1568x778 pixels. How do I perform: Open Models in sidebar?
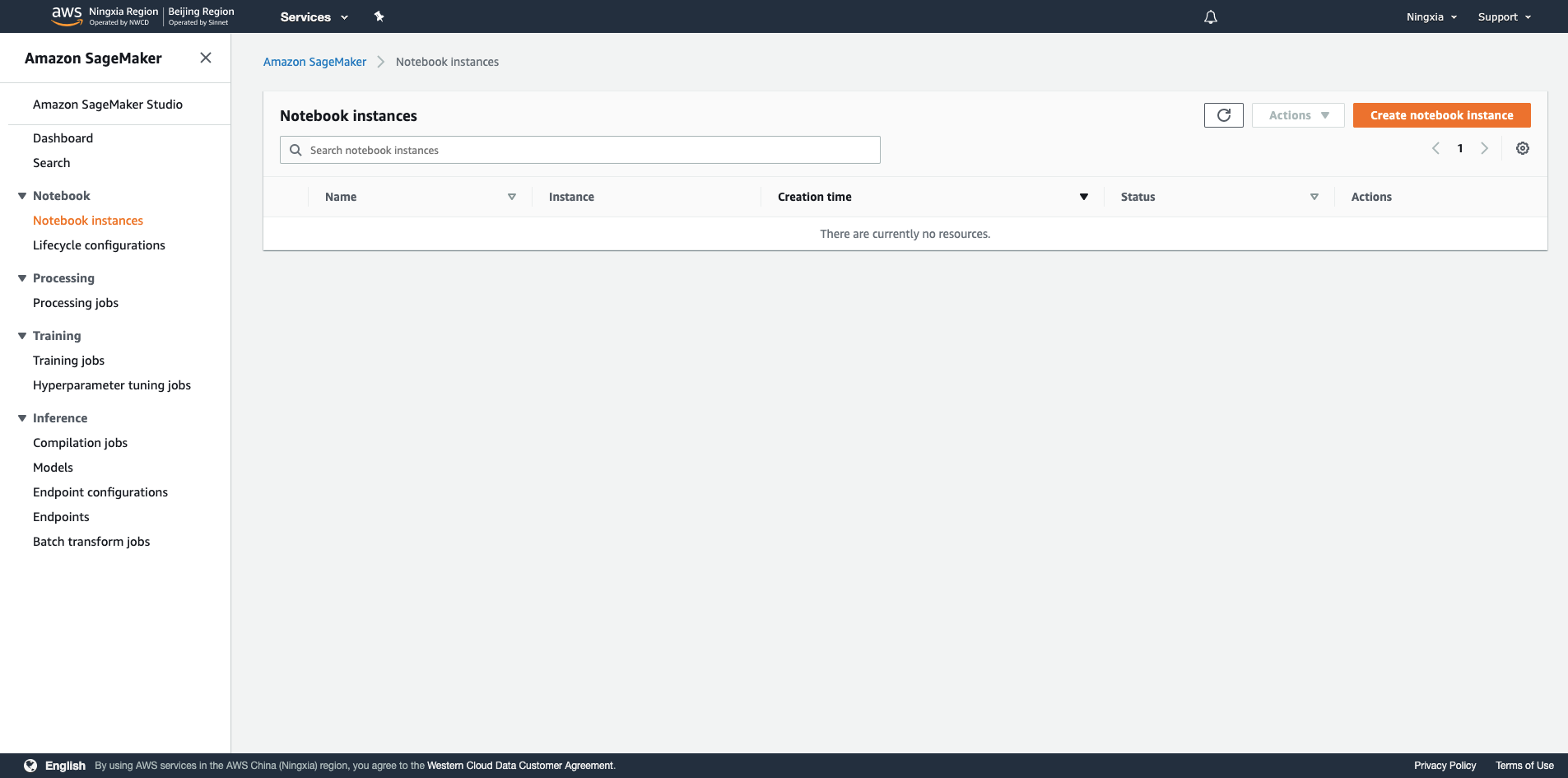tap(53, 468)
